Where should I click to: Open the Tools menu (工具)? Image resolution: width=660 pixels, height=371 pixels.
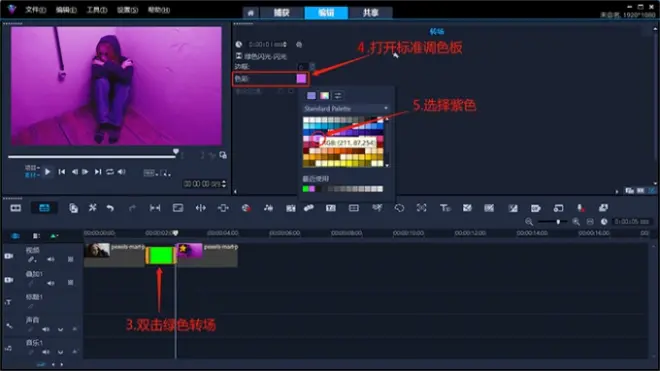coord(97,10)
